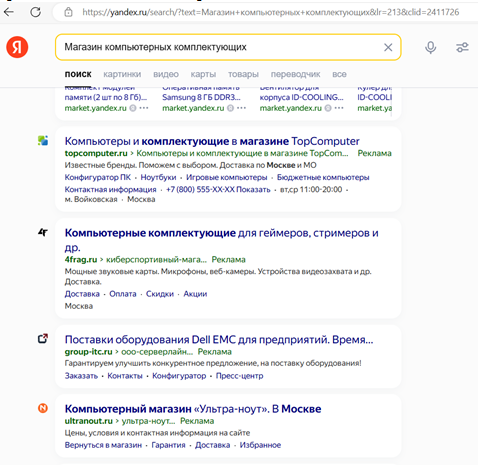Click the group-itc external link favicon

point(43,339)
